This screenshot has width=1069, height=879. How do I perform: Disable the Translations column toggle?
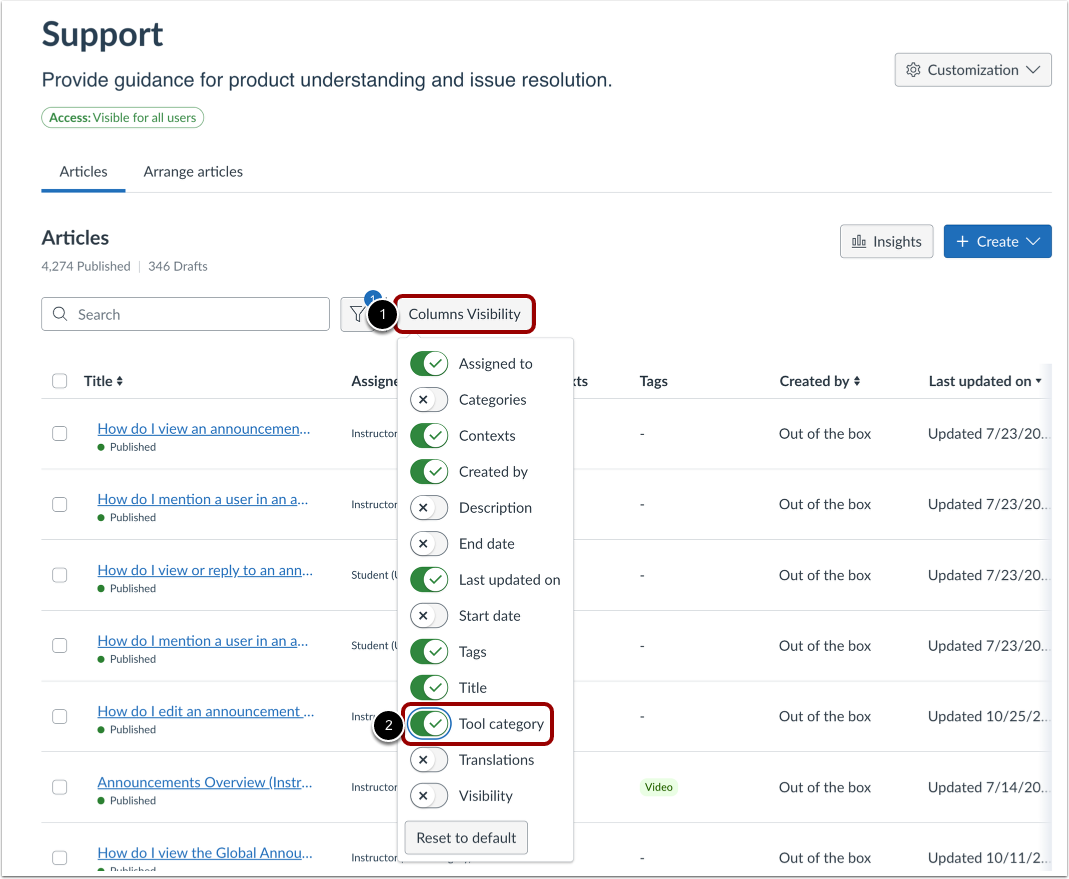pyautogui.click(x=429, y=760)
